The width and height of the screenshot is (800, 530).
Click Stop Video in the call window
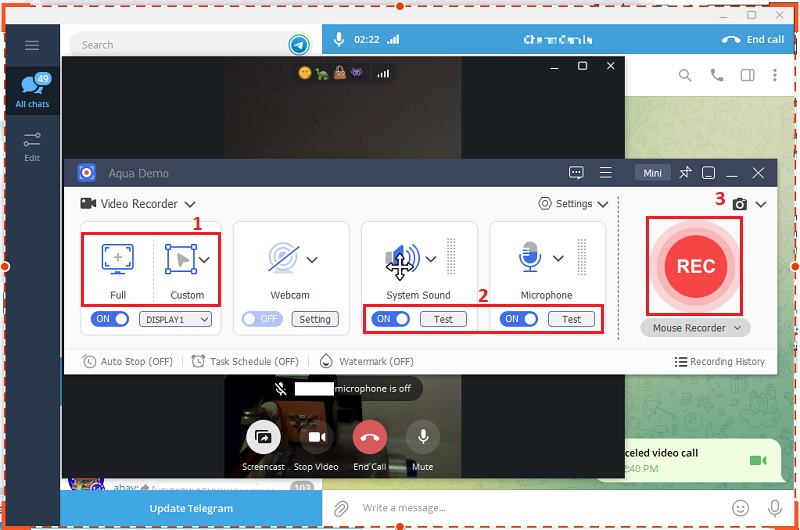(x=316, y=437)
